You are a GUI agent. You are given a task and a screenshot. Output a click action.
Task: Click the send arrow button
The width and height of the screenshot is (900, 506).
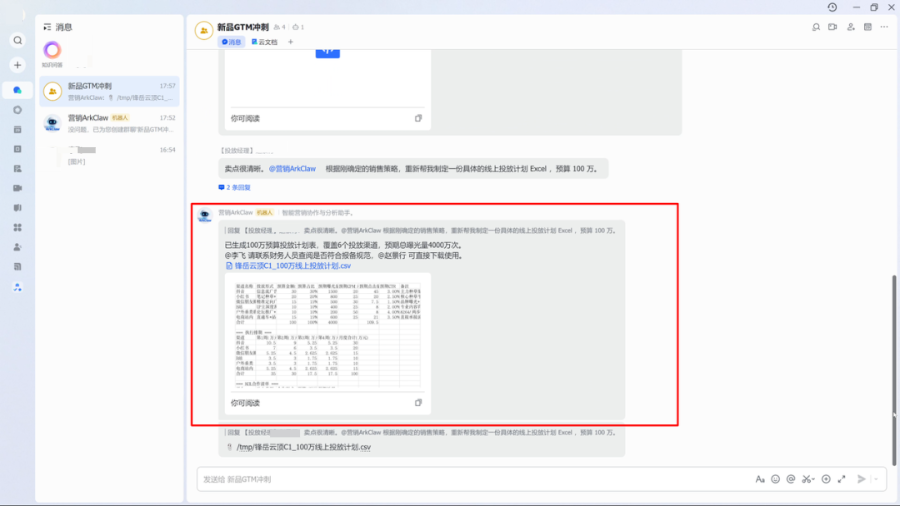point(862,479)
